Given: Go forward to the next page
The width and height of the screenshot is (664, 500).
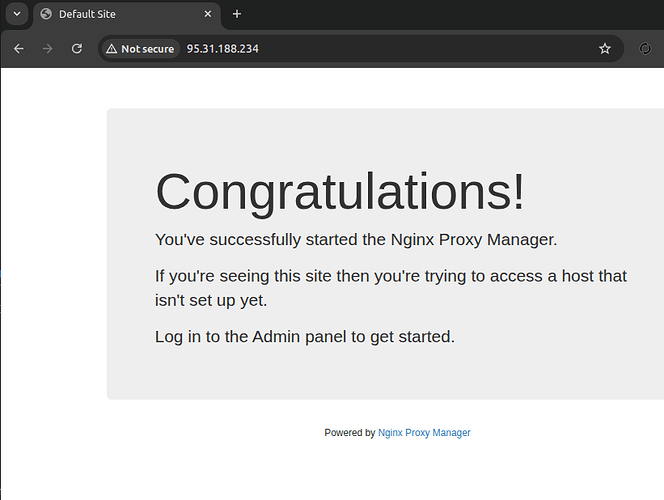Looking at the screenshot, I should click(47, 48).
